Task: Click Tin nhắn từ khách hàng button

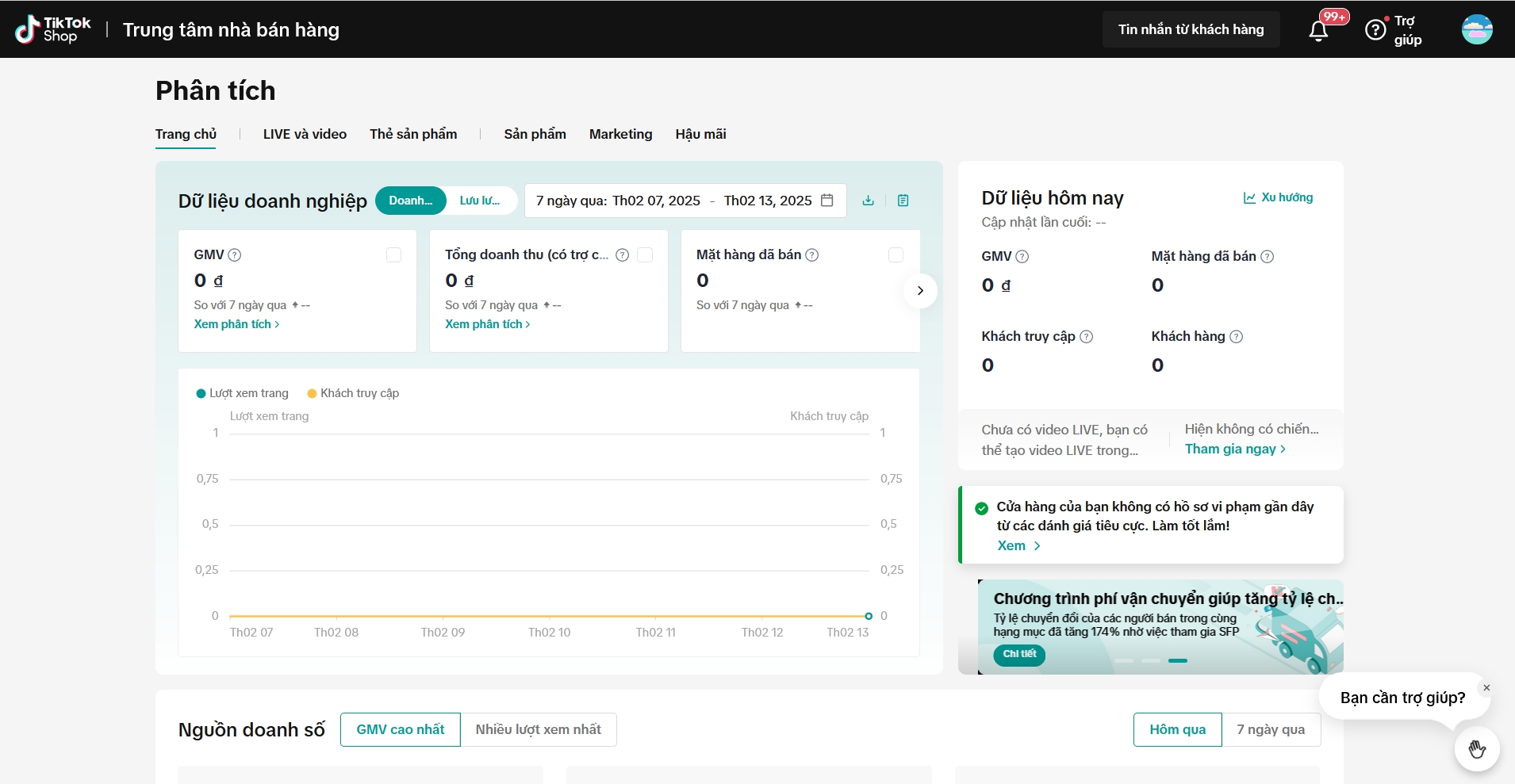Action: (x=1191, y=29)
